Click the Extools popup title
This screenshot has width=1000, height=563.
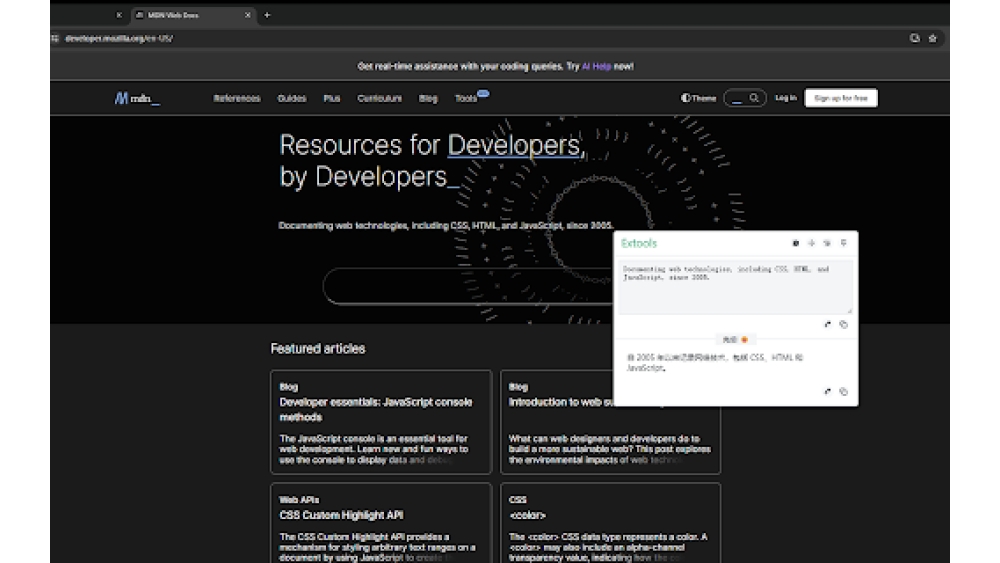click(638, 243)
